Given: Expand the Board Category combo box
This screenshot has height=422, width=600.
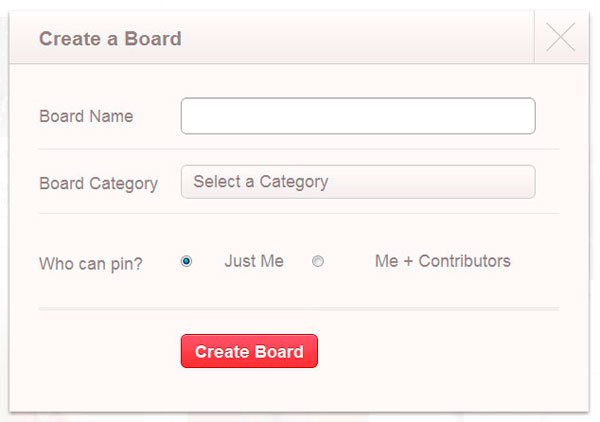Looking at the screenshot, I should tap(357, 182).
